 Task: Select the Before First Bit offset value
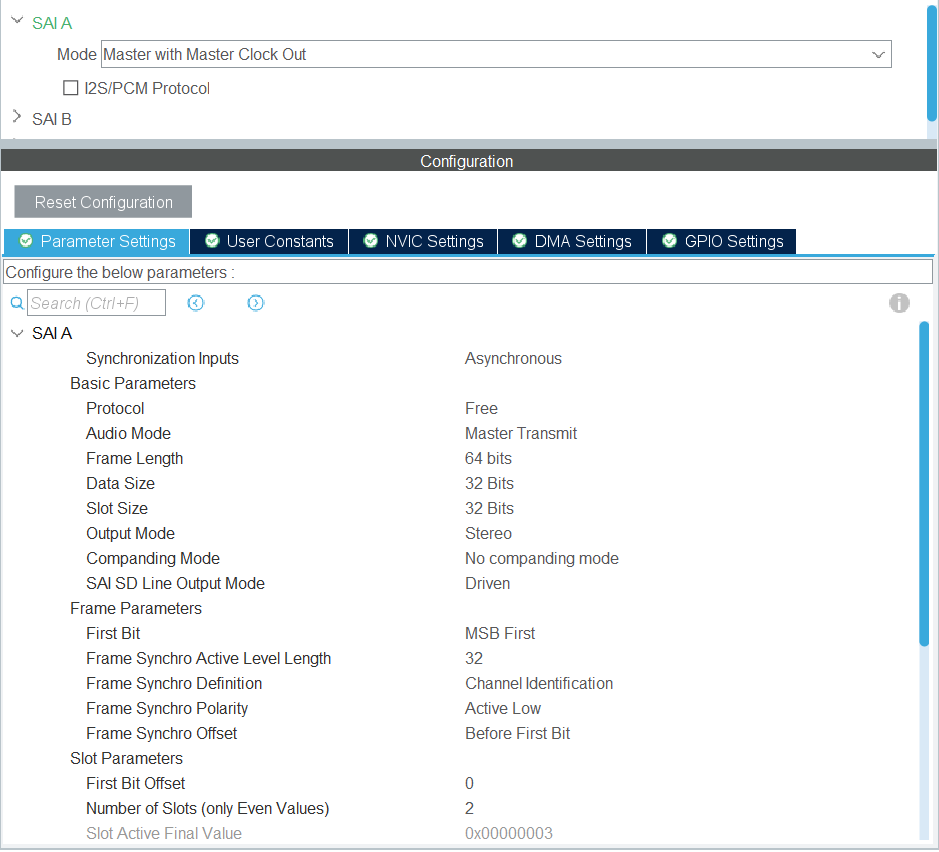(x=517, y=733)
